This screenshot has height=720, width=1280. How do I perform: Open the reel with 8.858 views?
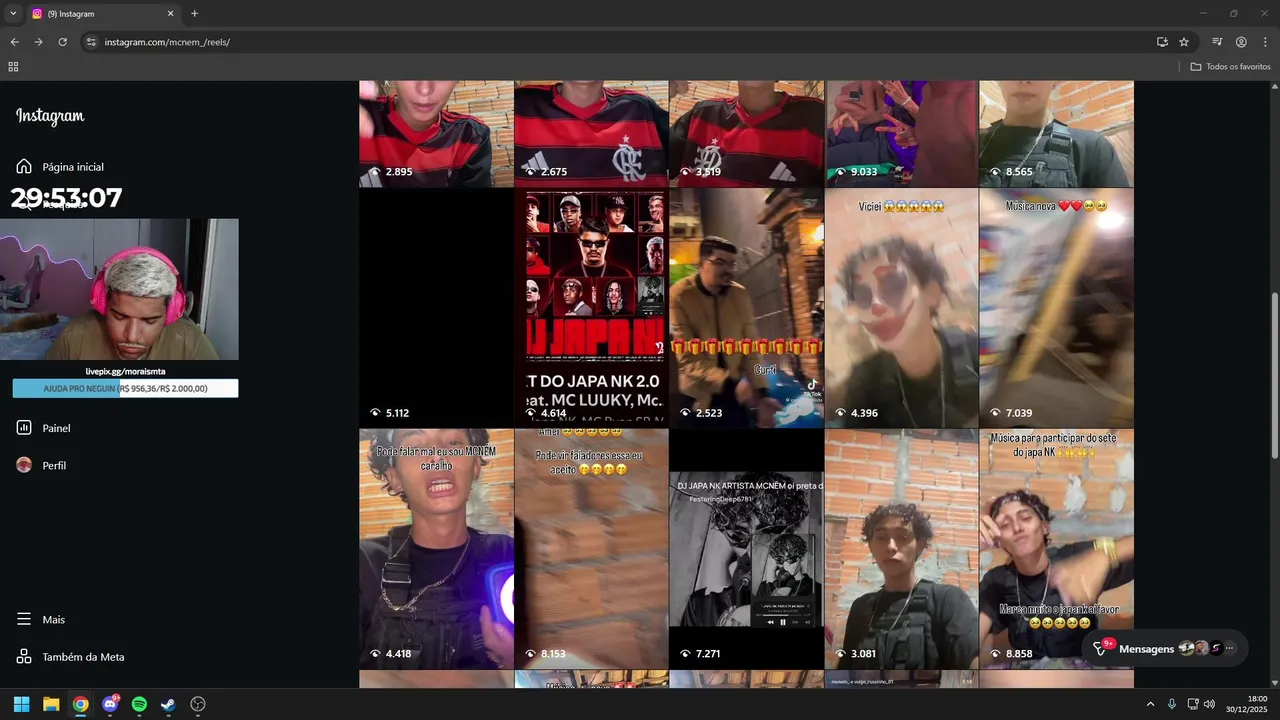[x=1056, y=549]
